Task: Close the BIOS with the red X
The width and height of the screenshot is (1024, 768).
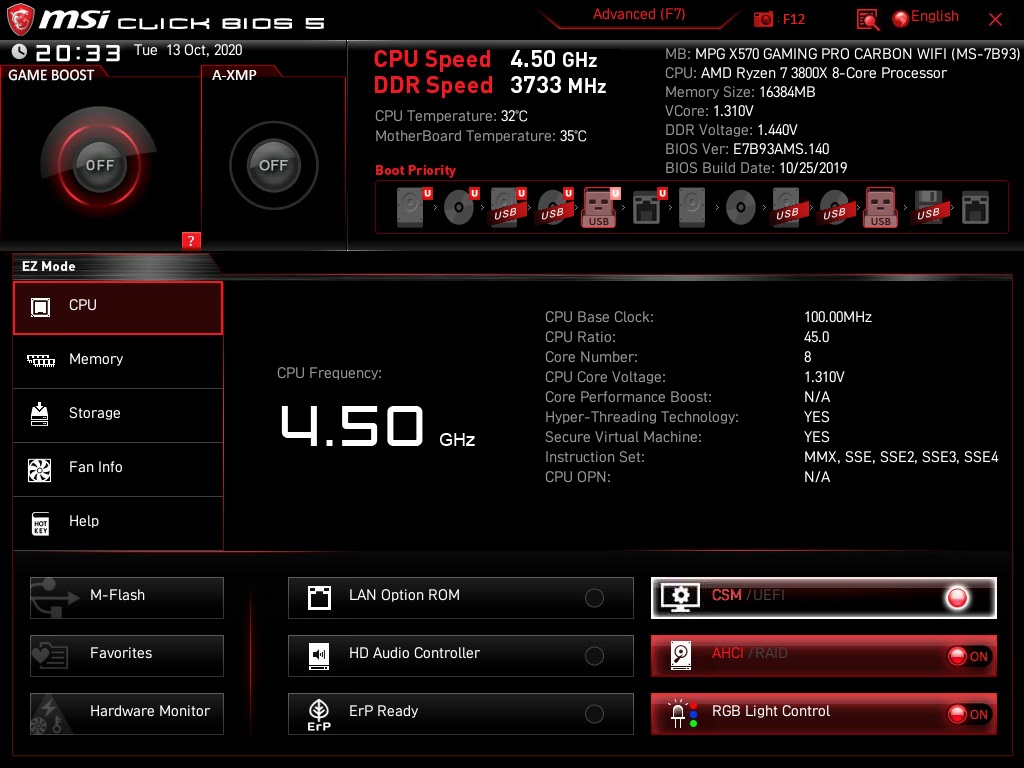Action: (x=995, y=20)
